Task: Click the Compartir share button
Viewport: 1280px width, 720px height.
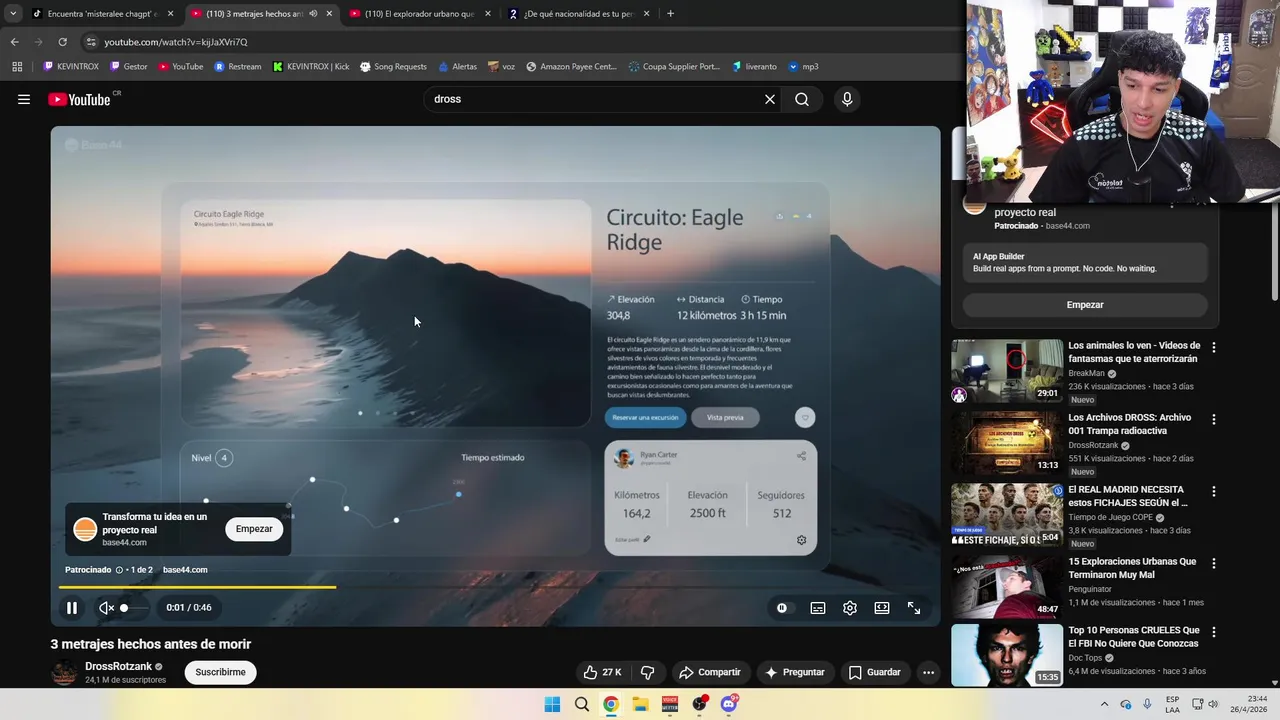Action: (710, 672)
